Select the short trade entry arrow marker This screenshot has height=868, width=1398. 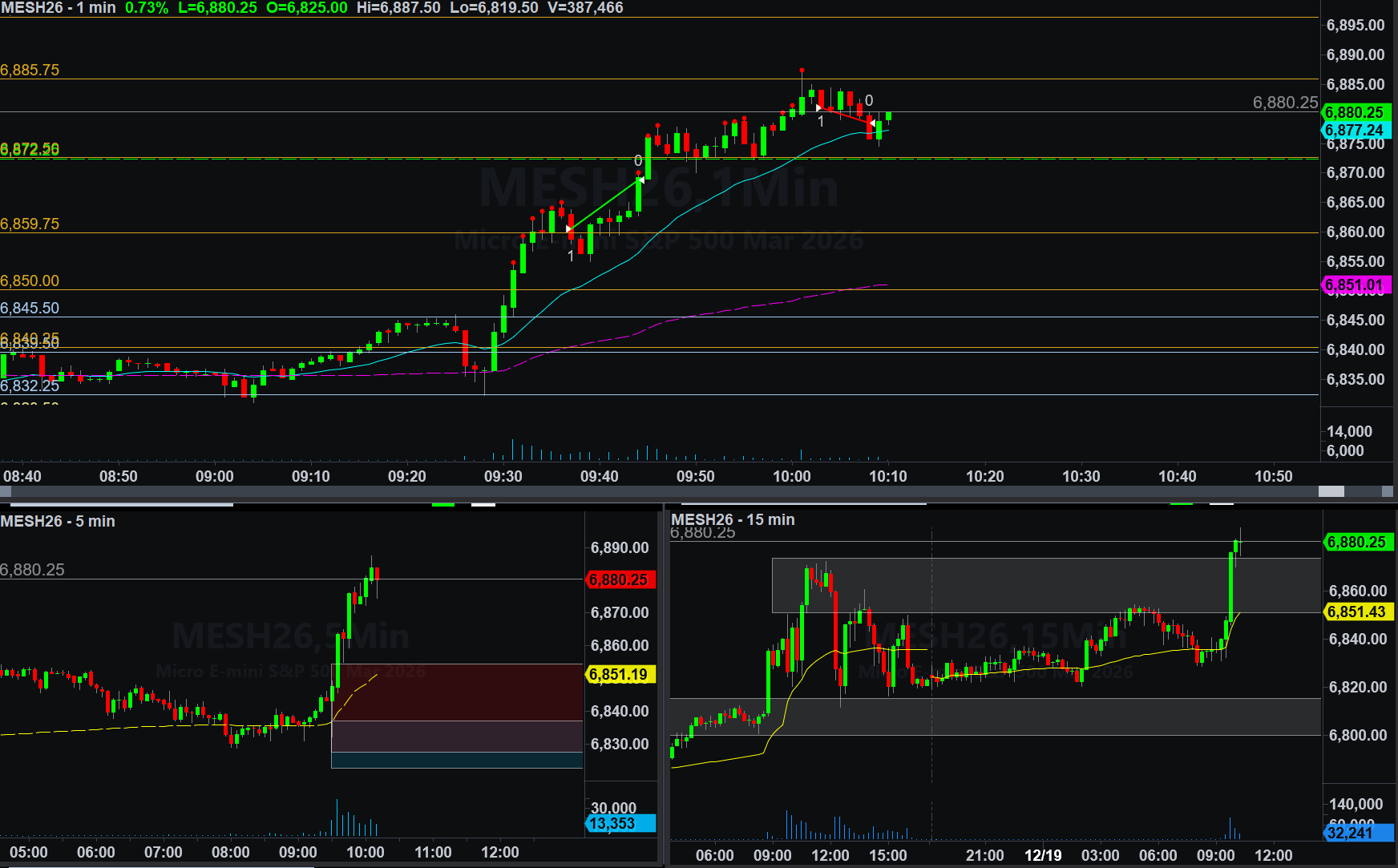tap(818, 108)
